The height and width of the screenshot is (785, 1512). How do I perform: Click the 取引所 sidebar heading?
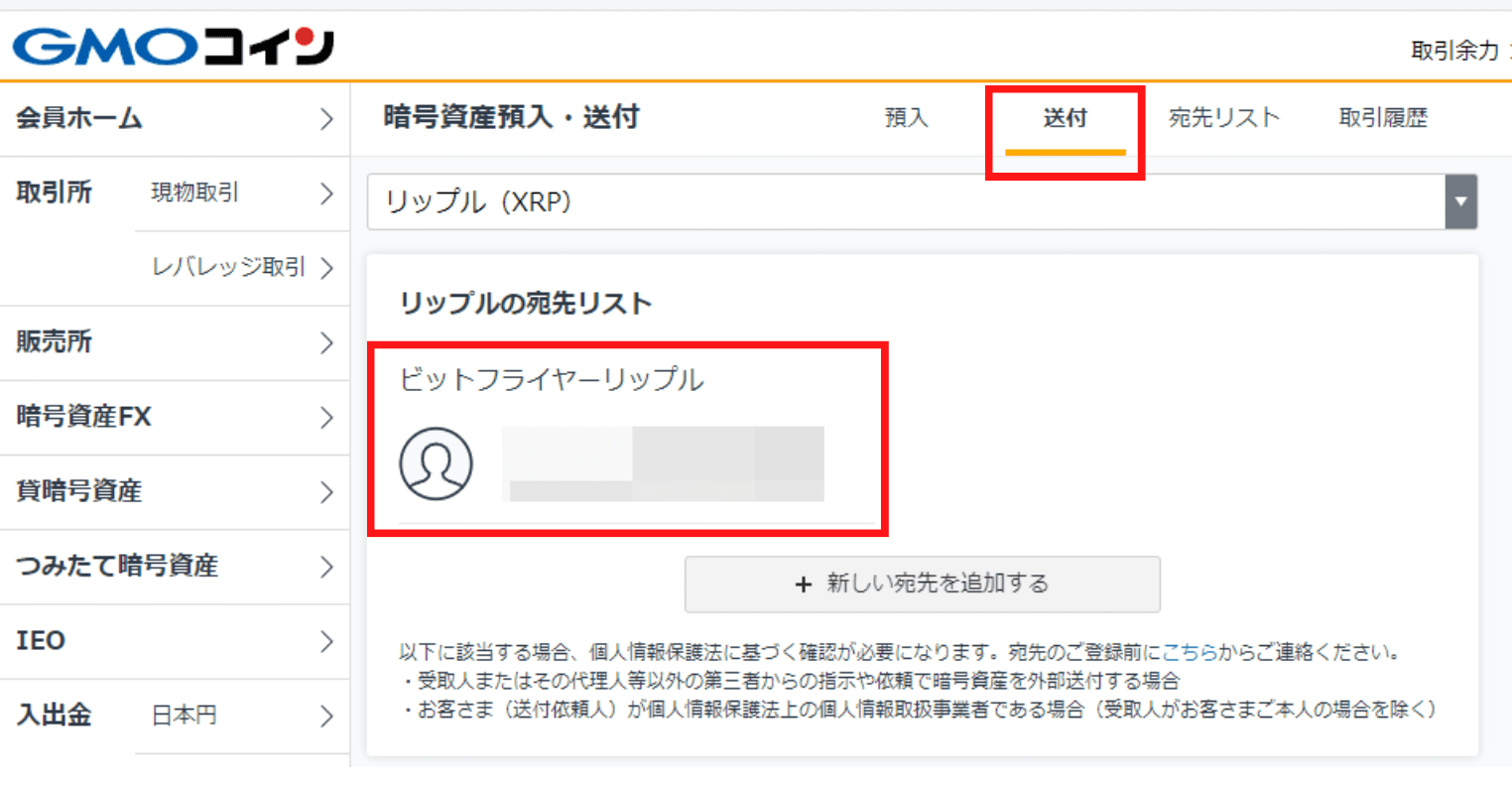tap(54, 193)
